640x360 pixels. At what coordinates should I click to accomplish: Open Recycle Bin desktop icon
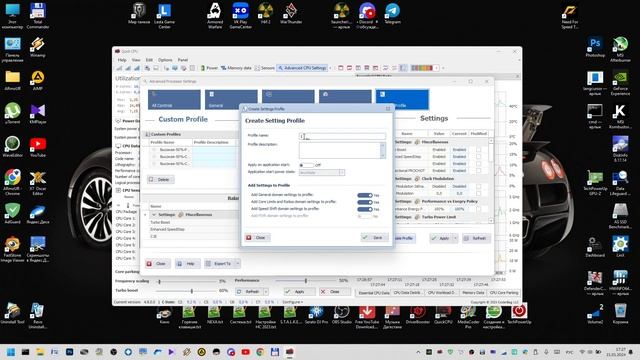click(620, 313)
